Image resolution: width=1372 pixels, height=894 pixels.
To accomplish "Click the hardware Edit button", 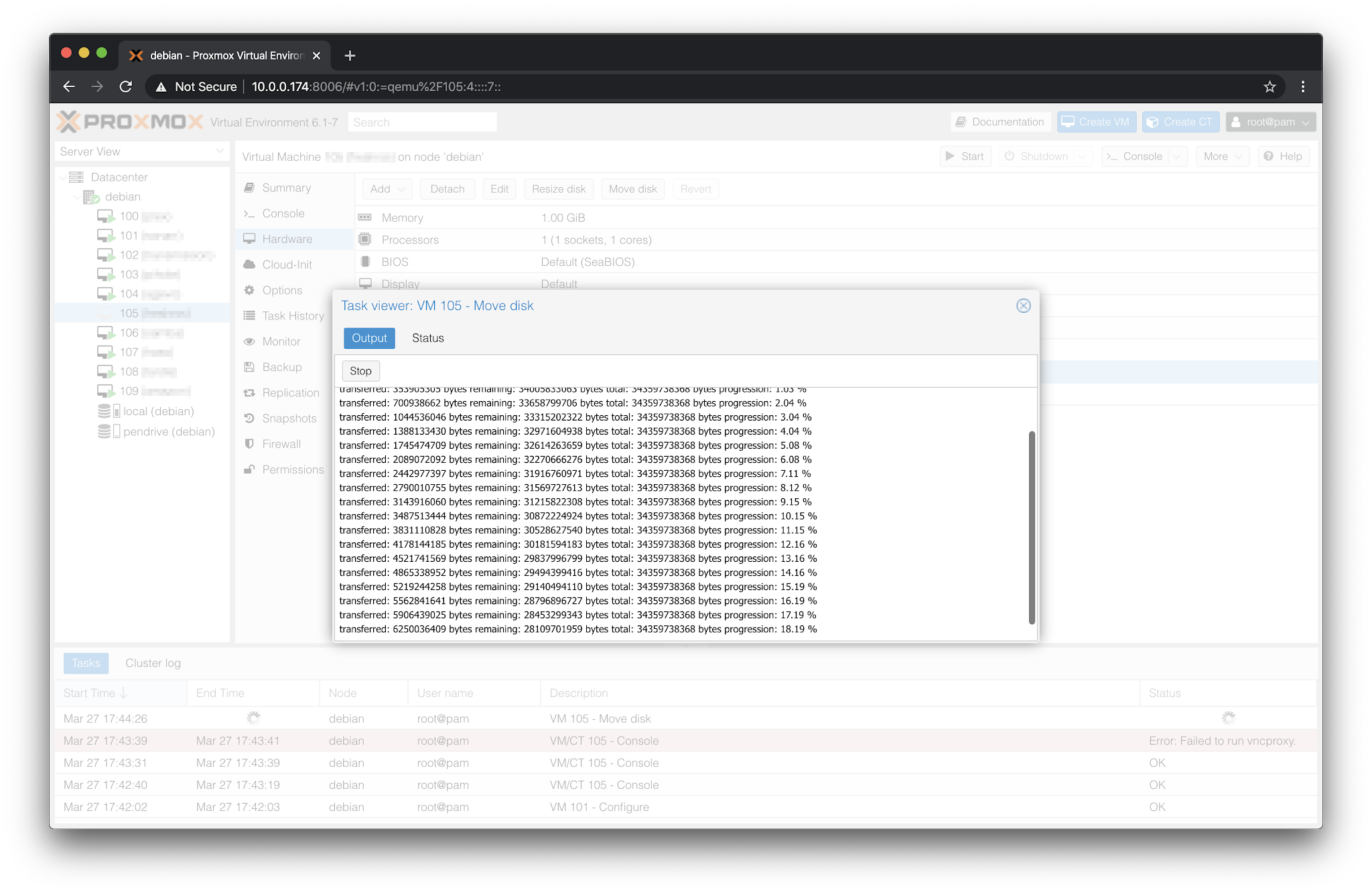I will (499, 189).
